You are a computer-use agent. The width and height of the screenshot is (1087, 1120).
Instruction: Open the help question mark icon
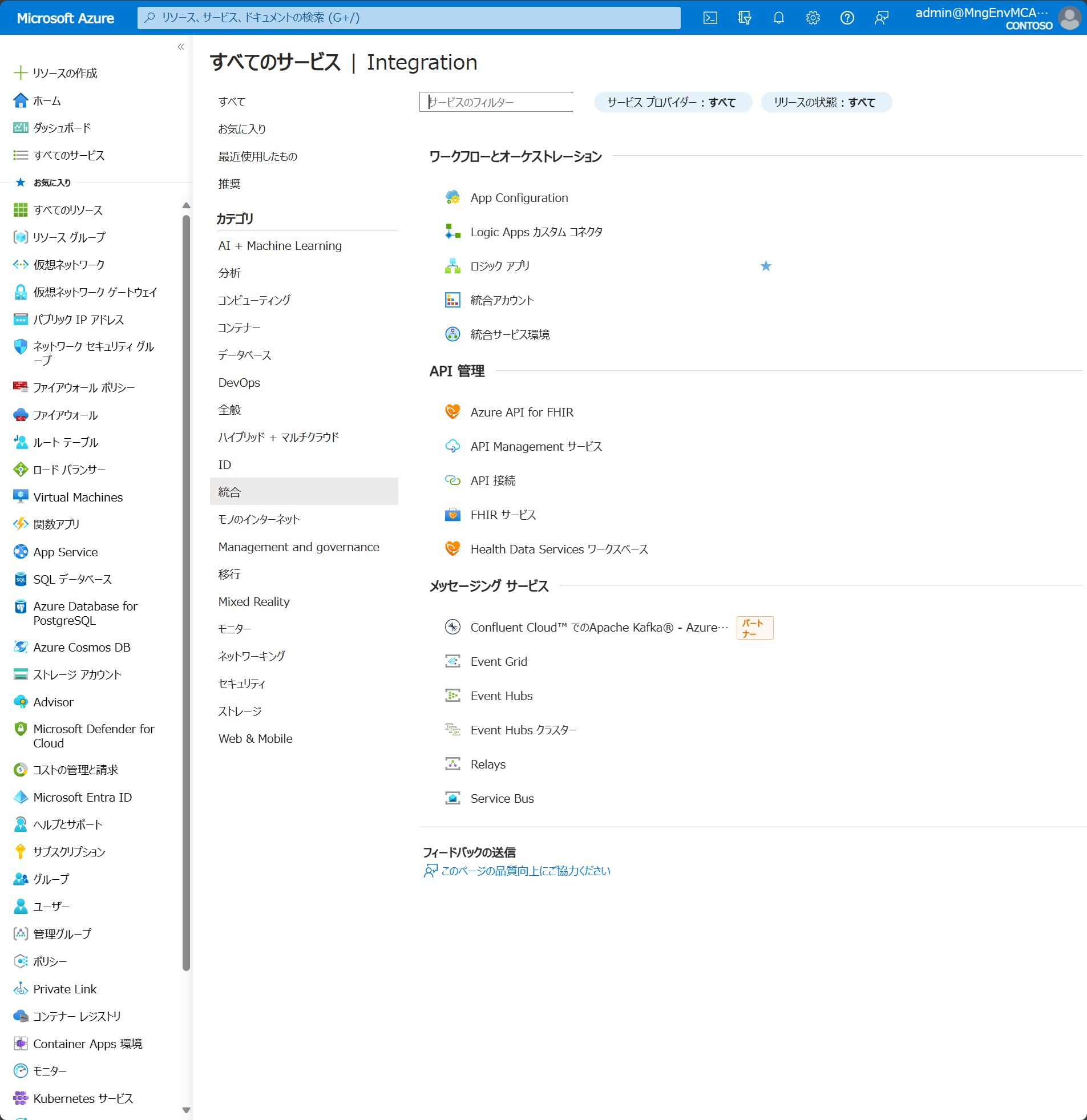847,18
